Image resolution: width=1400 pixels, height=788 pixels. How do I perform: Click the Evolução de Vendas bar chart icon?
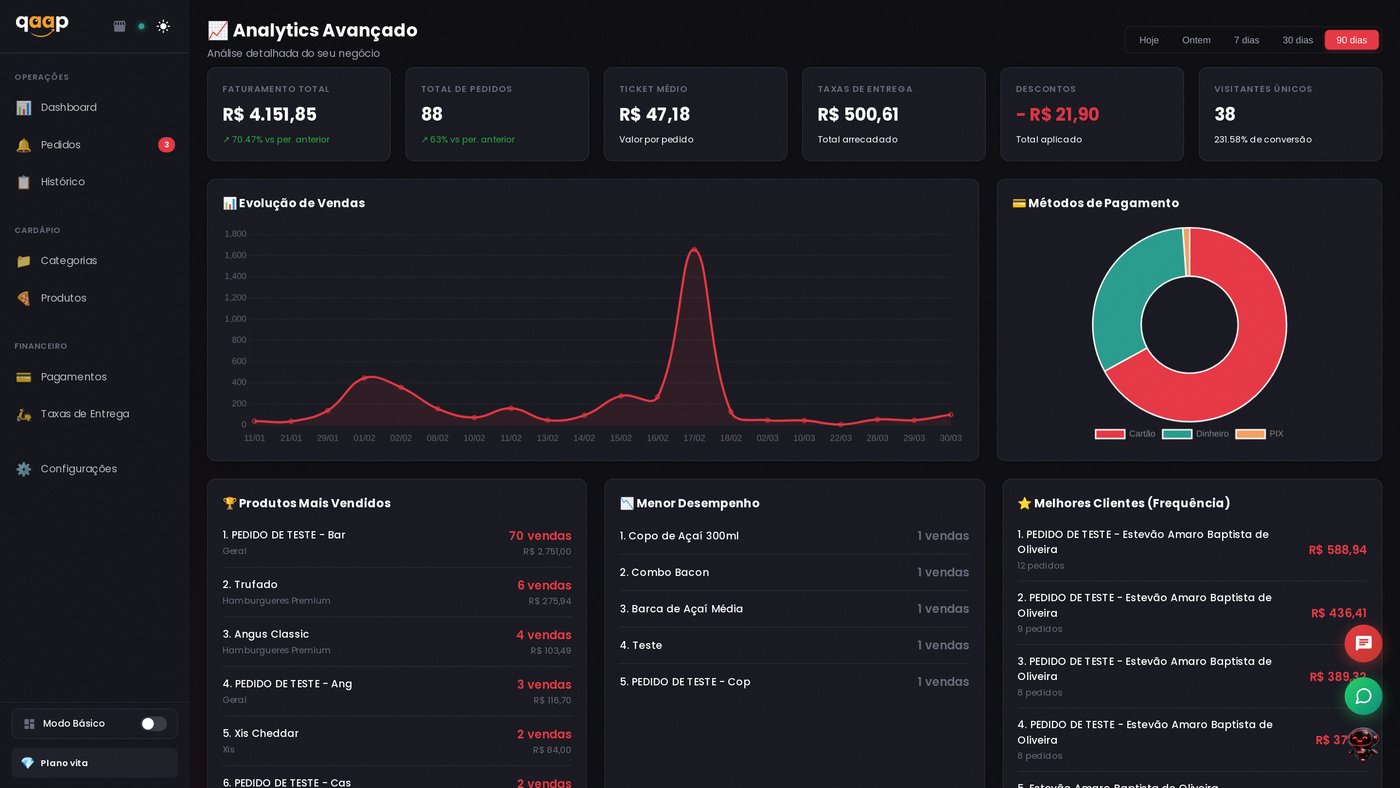tap(229, 203)
